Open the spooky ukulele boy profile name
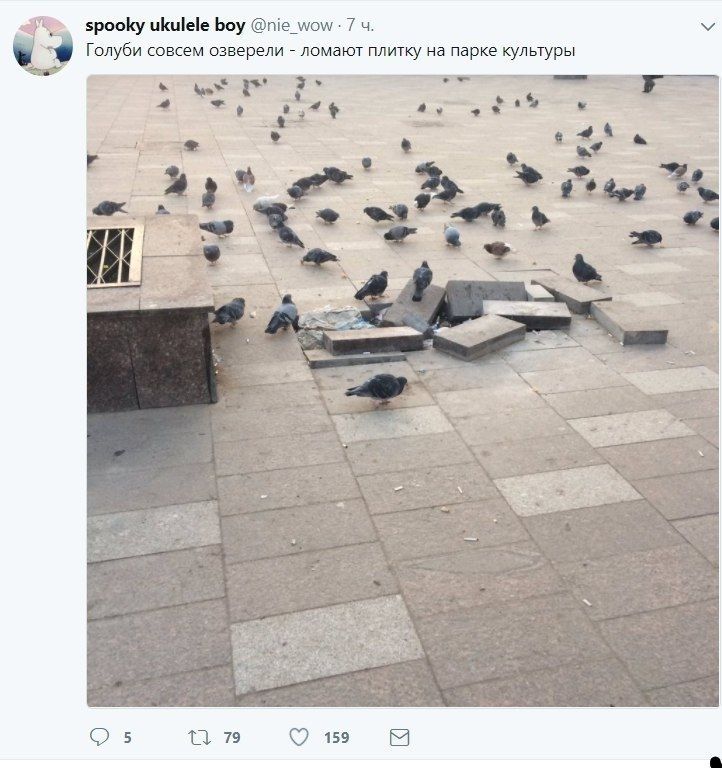 point(165,25)
